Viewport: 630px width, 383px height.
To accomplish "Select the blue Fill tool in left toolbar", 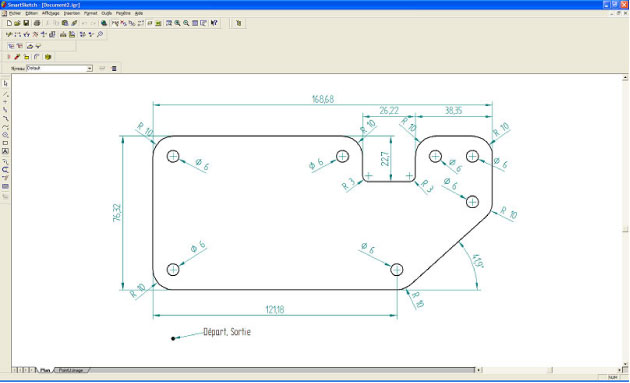I will (x=5, y=186).
